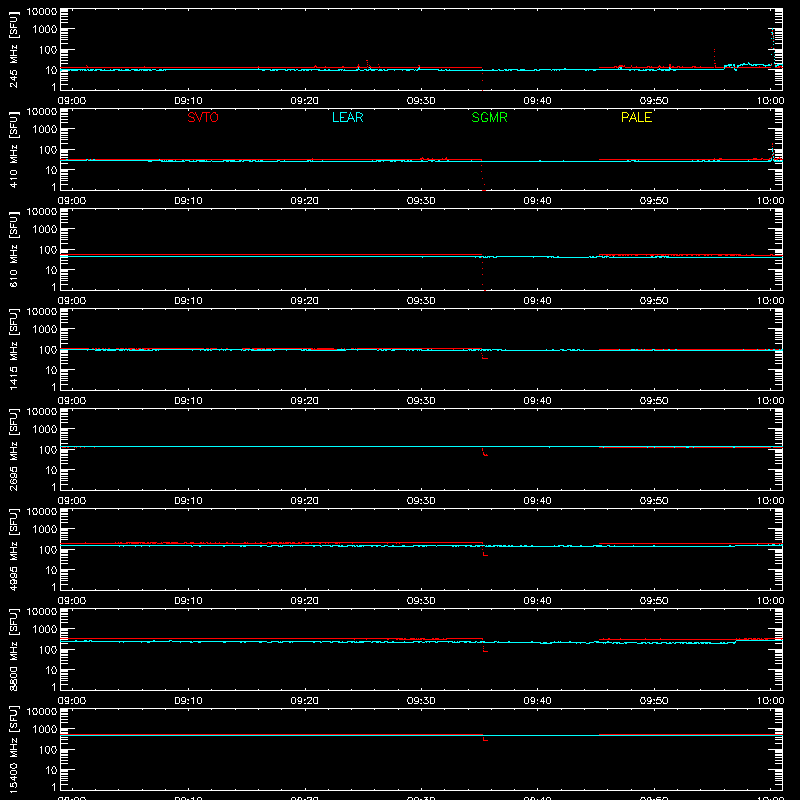Click 09:30 label under the 4995 MHz panel
800x800 pixels.
click(x=421, y=601)
